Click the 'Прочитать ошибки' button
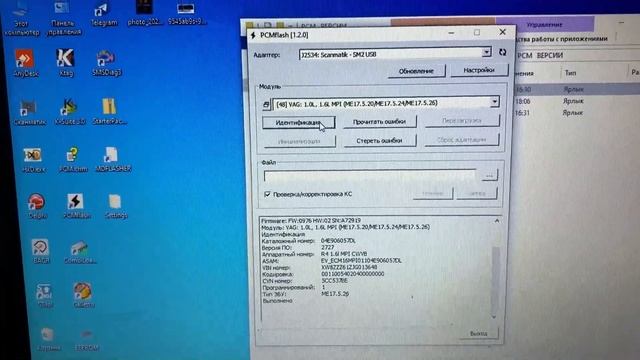Image resolution: width=640 pixels, height=360 pixels. pyautogui.click(x=380, y=122)
